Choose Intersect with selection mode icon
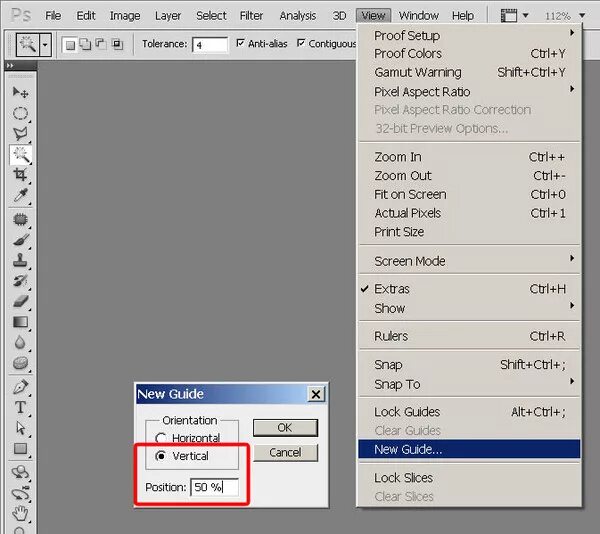Screen dimensions: 600x534 tap(117, 44)
